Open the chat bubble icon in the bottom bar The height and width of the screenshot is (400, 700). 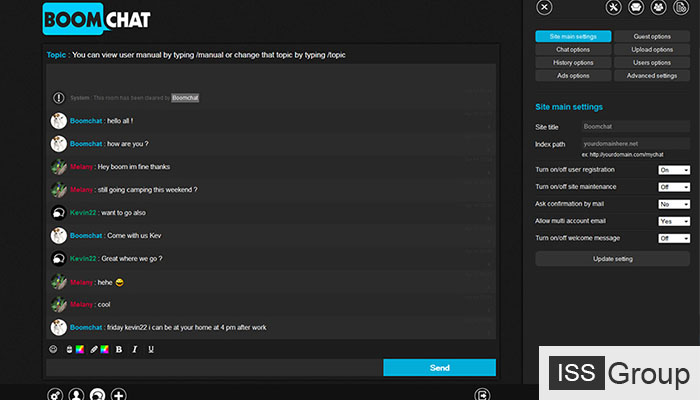click(x=97, y=395)
